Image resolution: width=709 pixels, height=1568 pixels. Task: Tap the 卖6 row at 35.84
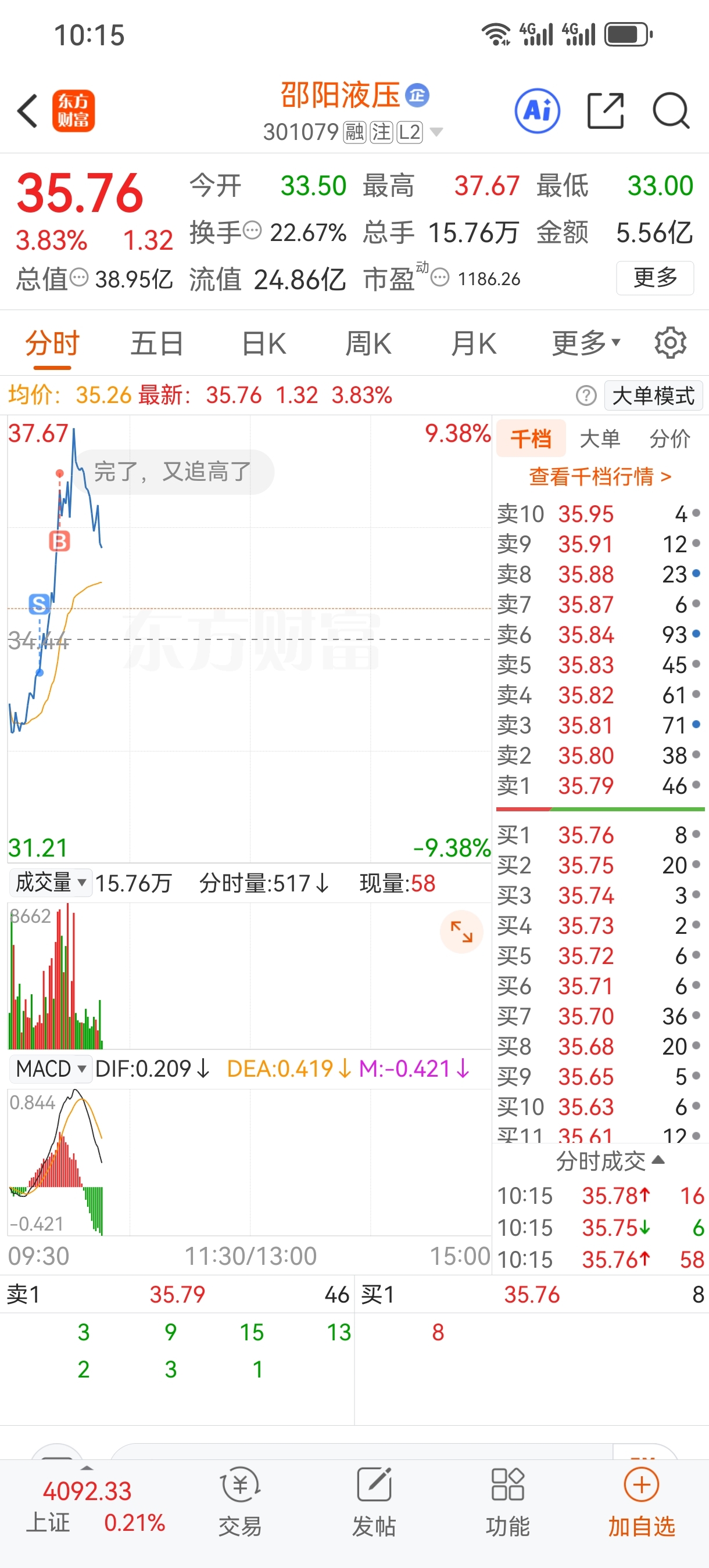tap(599, 634)
